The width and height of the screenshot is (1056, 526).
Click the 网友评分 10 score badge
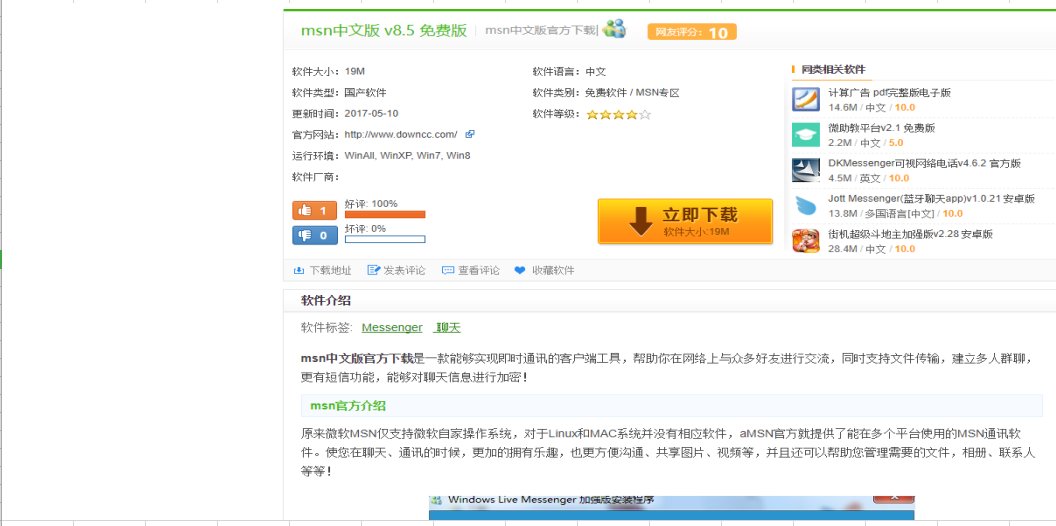(x=692, y=32)
